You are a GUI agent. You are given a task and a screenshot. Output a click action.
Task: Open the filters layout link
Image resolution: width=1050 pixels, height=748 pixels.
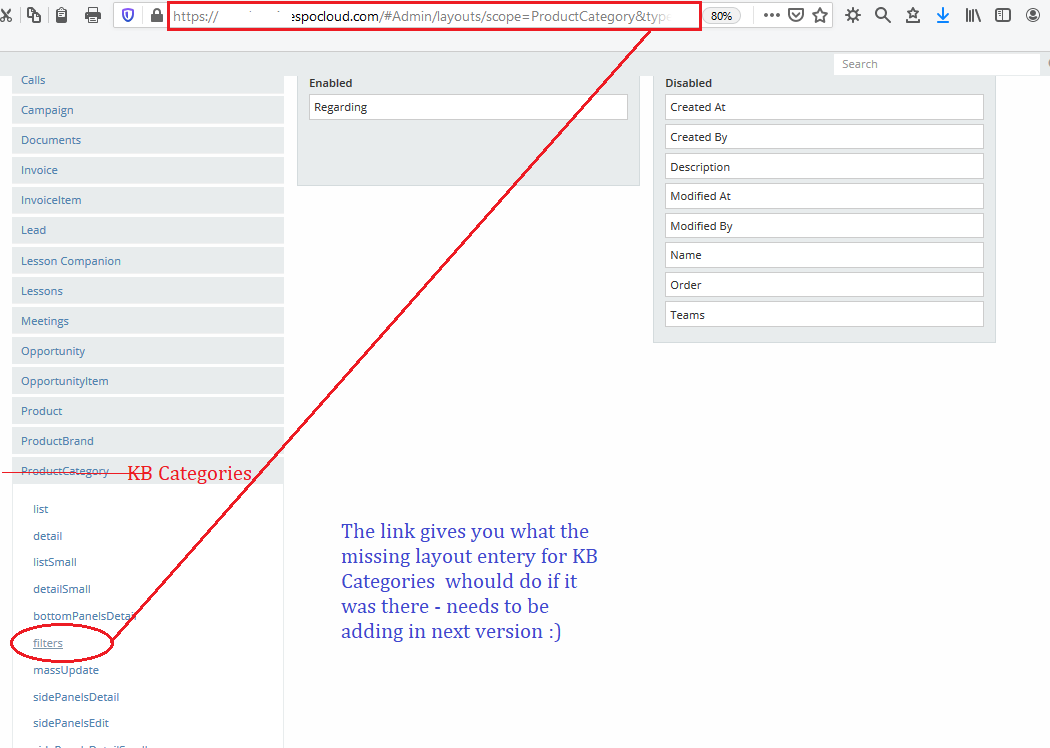pos(48,643)
